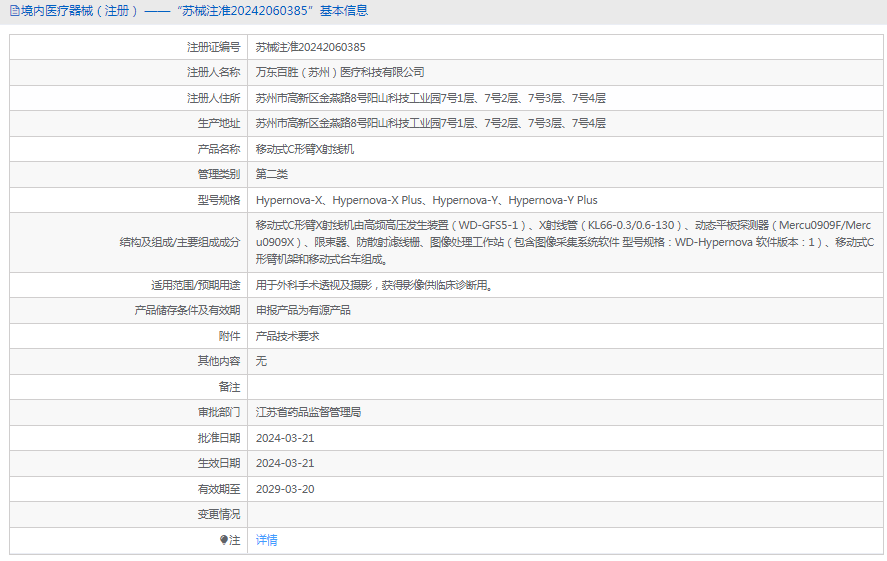887x561 pixels.
Task: Select registration number 苏械注准20242060385 in the table
Action: click(x=311, y=47)
